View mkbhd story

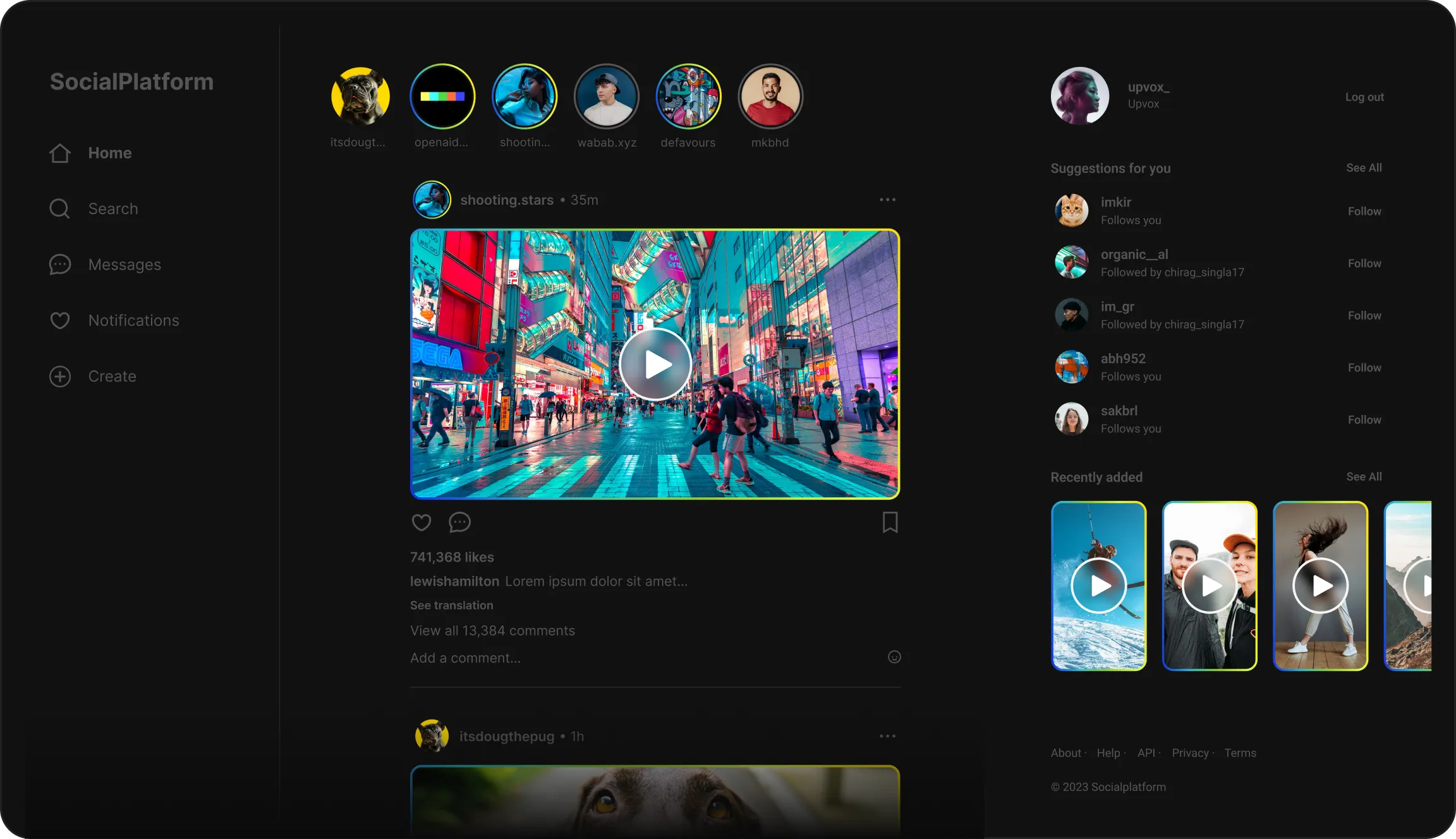tap(770, 96)
